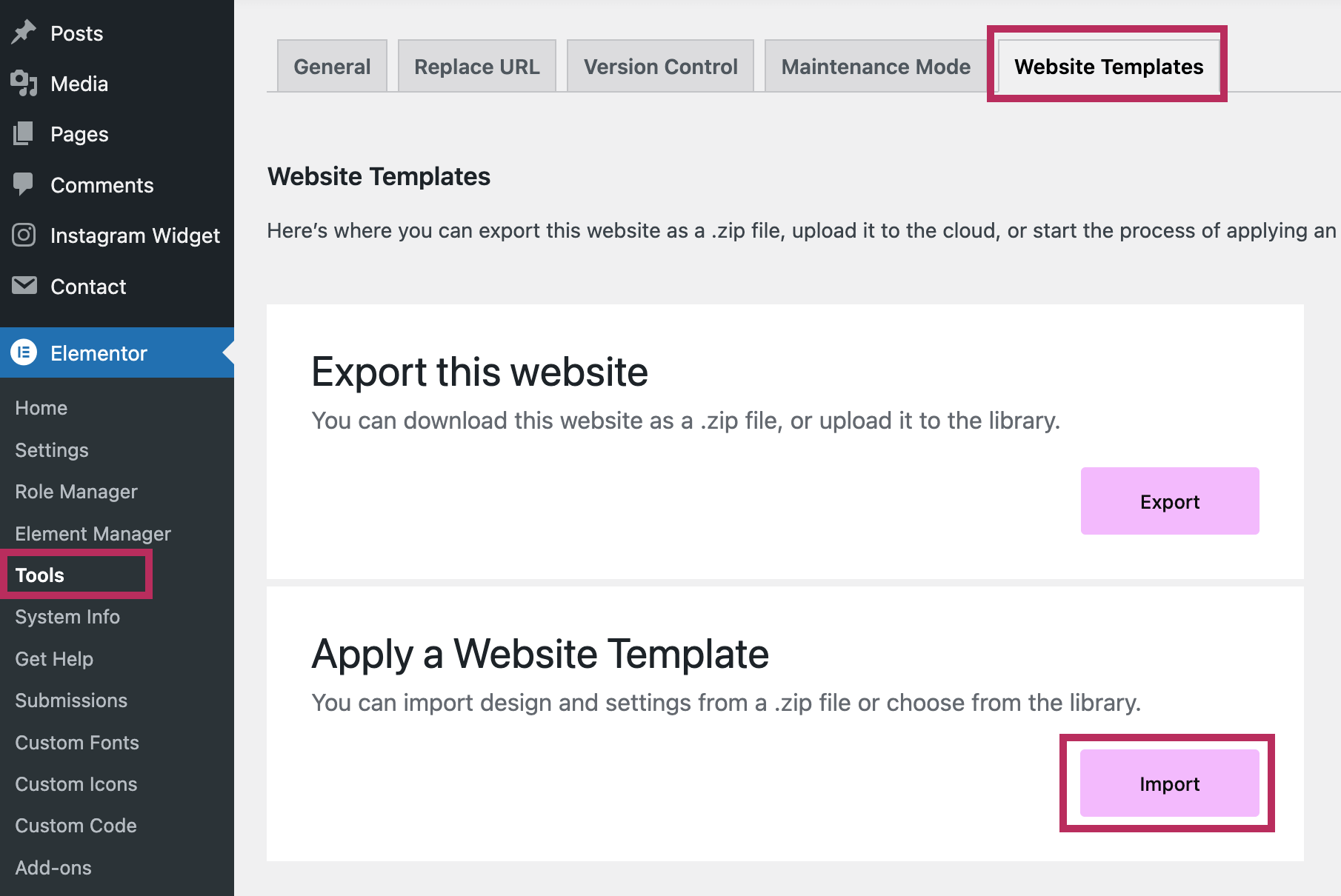Screen dimensions: 1341x896
Task: Open the Role Manager page
Action: [x=76, y=491]
